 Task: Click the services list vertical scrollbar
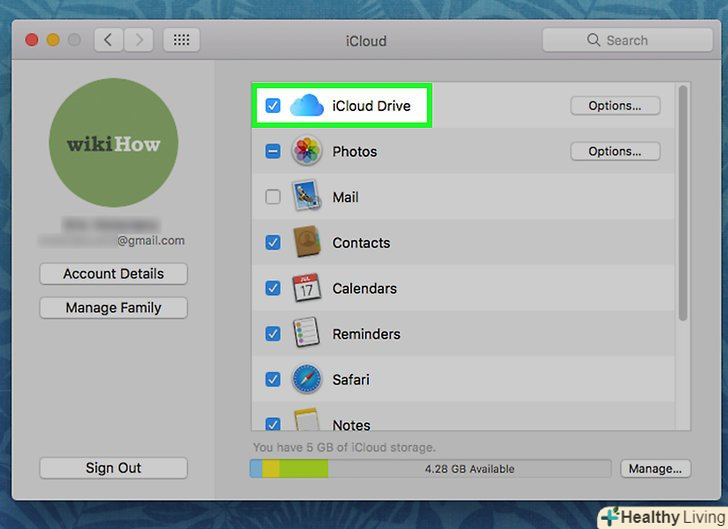click(x=682, y=203)
